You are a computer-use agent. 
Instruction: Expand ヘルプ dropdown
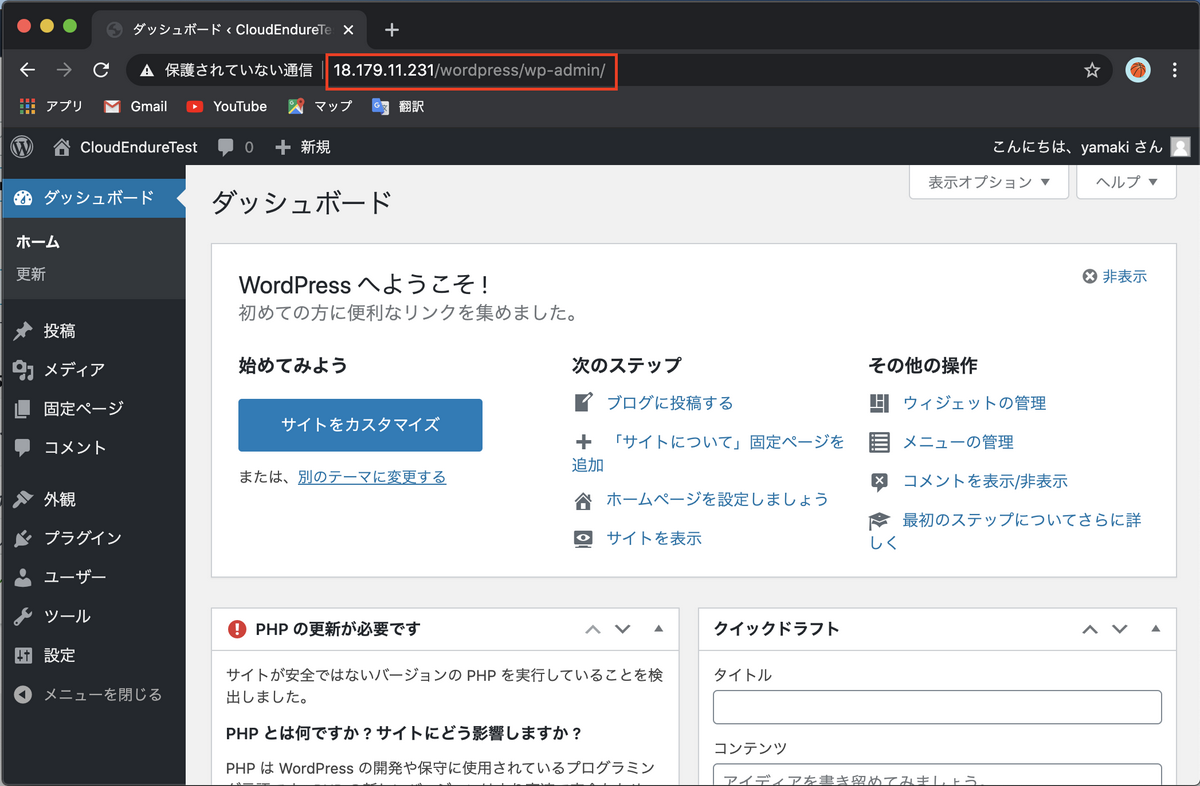pos(1126,182)
